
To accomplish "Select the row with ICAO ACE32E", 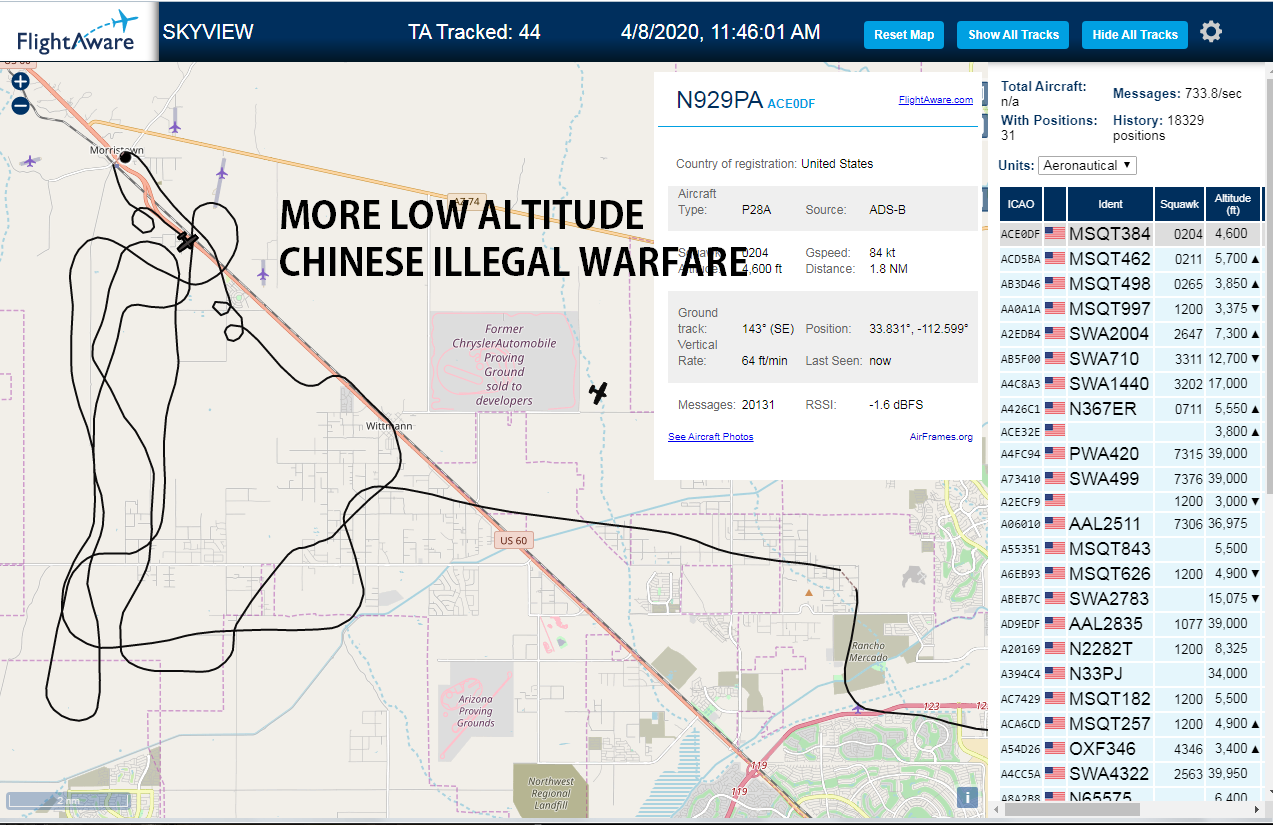I will pos(1130,432).
